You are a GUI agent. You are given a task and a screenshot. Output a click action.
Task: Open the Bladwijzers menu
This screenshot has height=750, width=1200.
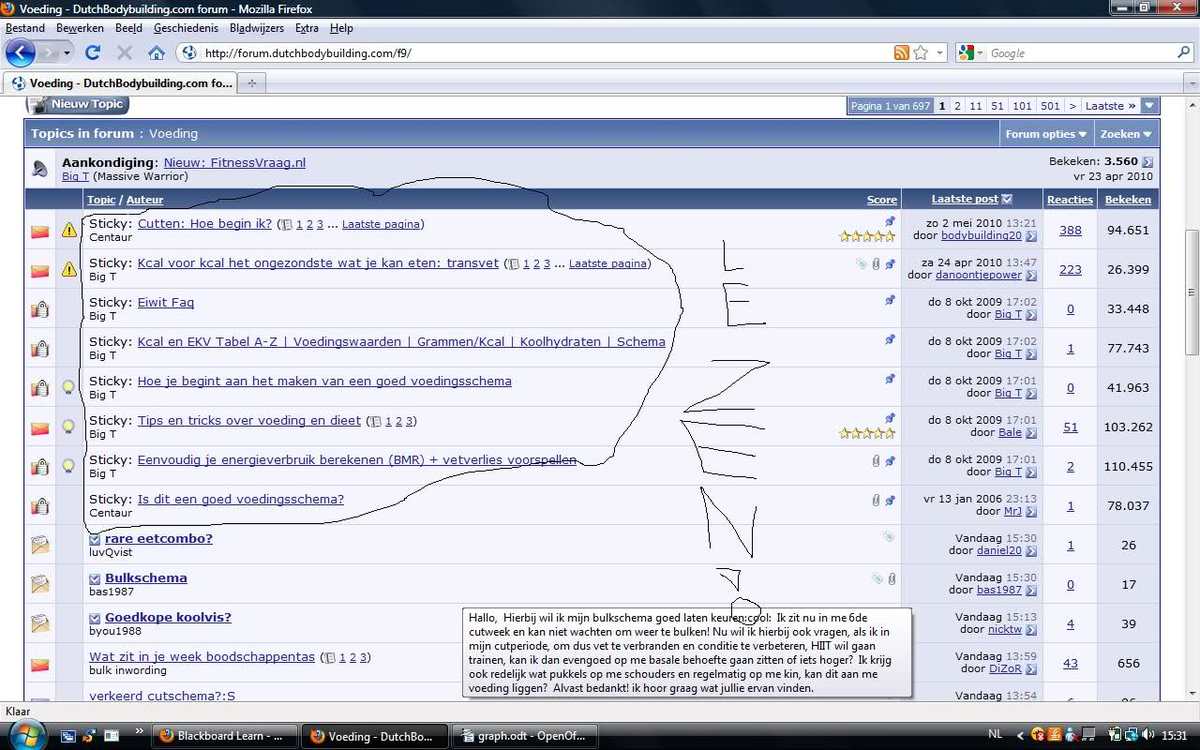click(257, 28)
